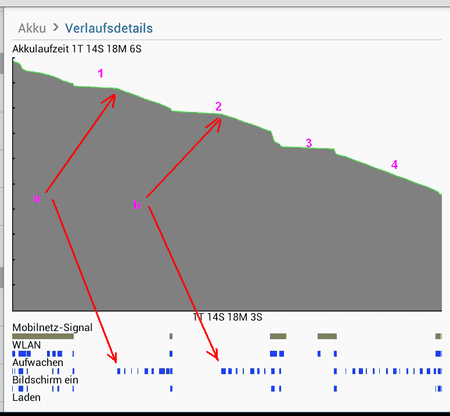The height and width of the screenshot is (416, 450).
Task: Click the Bildschirm ein row label
Action: pyautogui.click(x=45, y=380)
